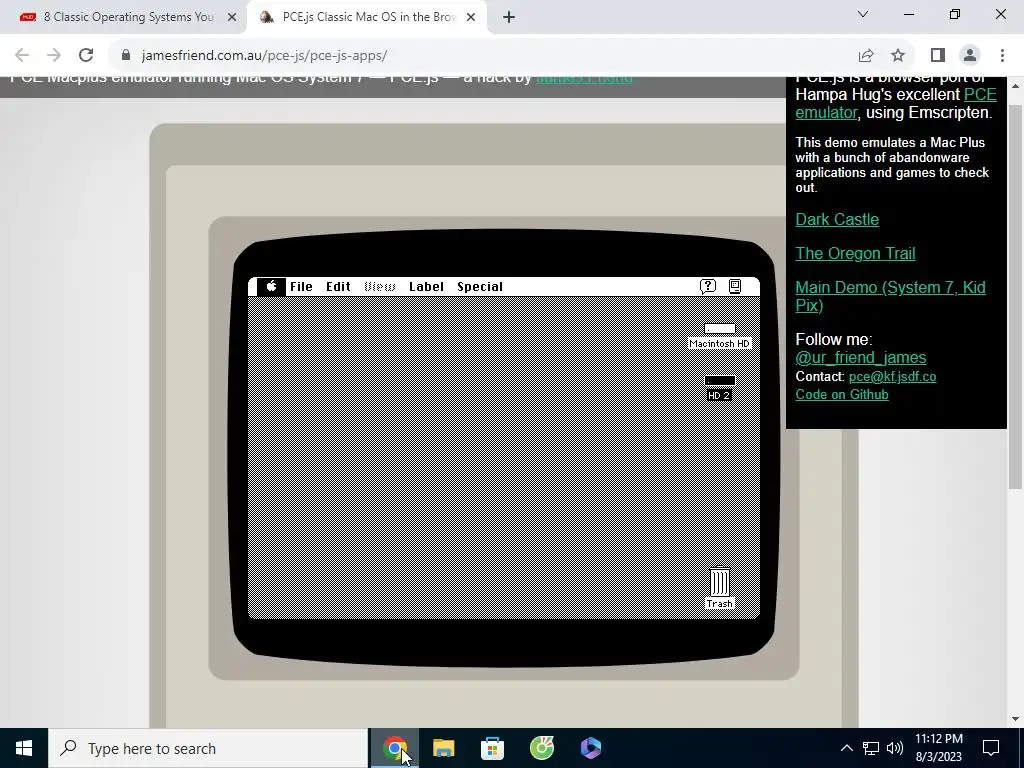
Task: Click the scrollbar down arrow
Action: pyautogui.click(x=1015, y=719)
